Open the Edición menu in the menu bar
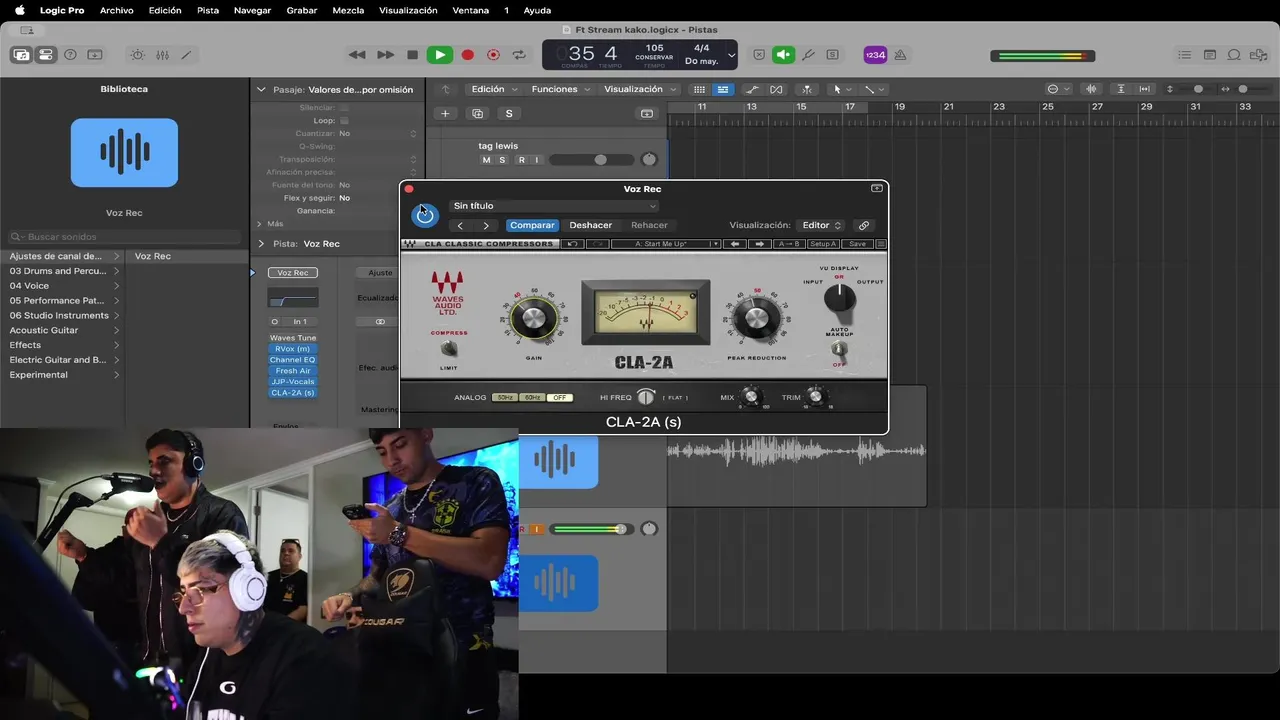 pos(165,10)
